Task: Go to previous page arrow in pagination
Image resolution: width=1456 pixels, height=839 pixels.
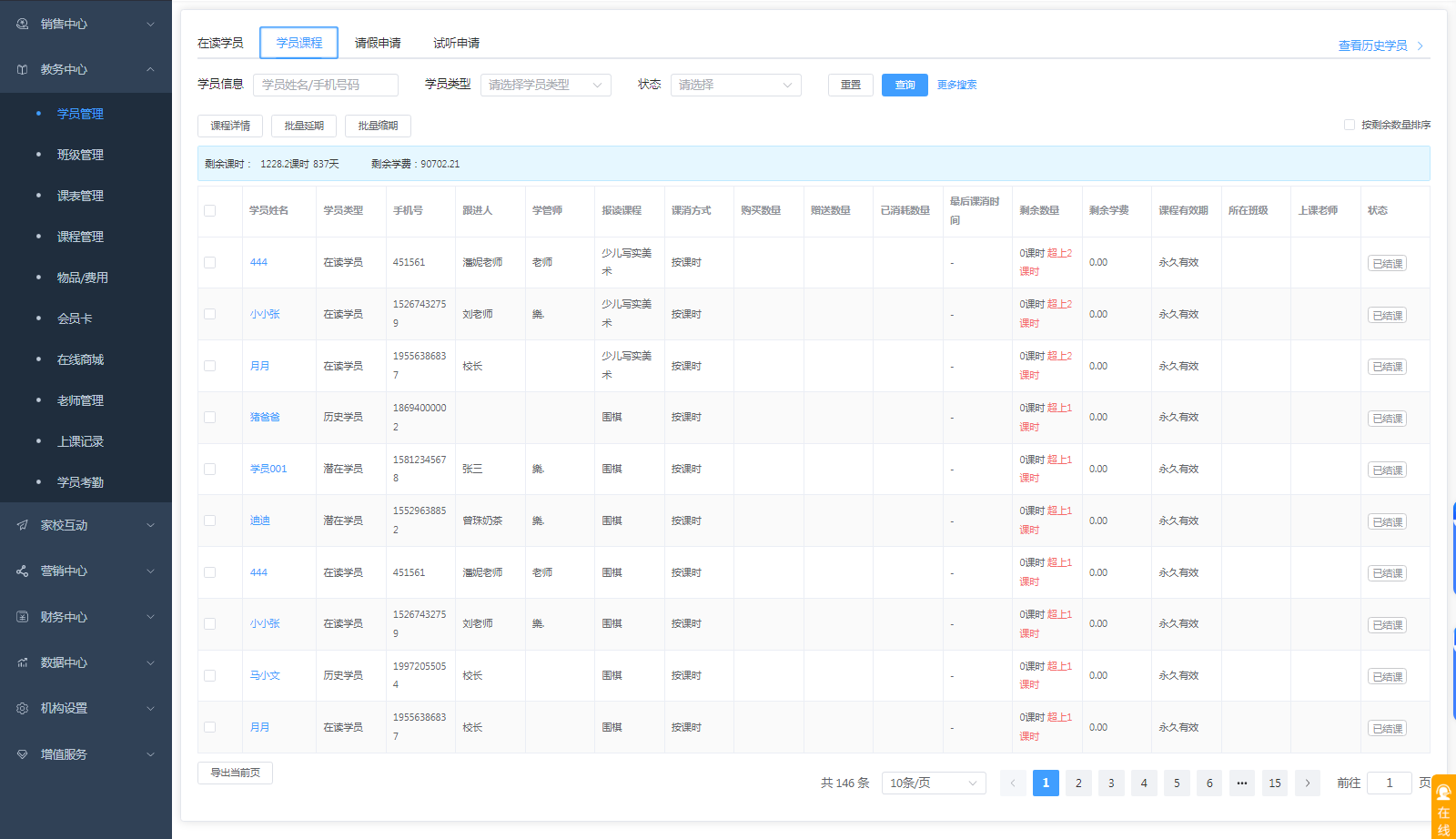Action: (x=1013, y=783)
